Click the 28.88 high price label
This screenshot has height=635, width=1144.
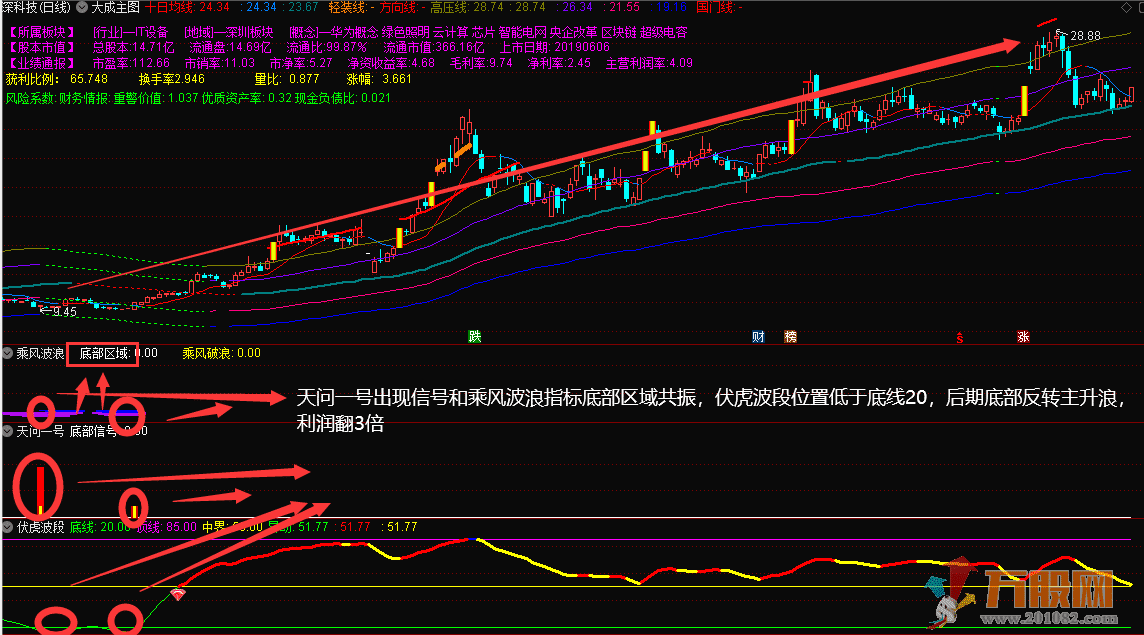pyautogui.click(x=1086, y=36)
